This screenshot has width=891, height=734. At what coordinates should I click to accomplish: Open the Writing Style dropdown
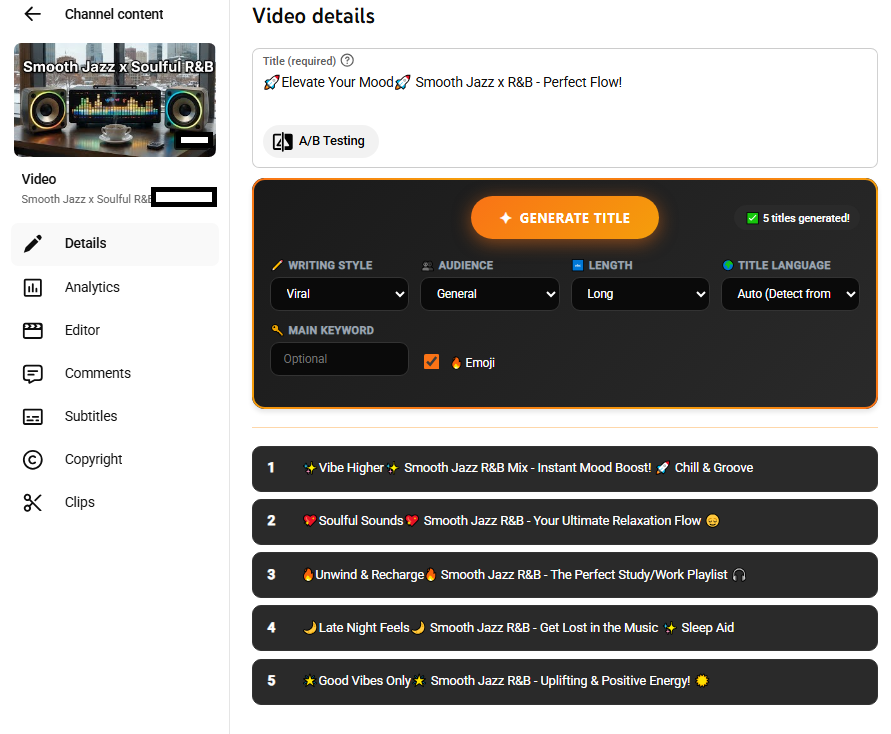point(339,294)
